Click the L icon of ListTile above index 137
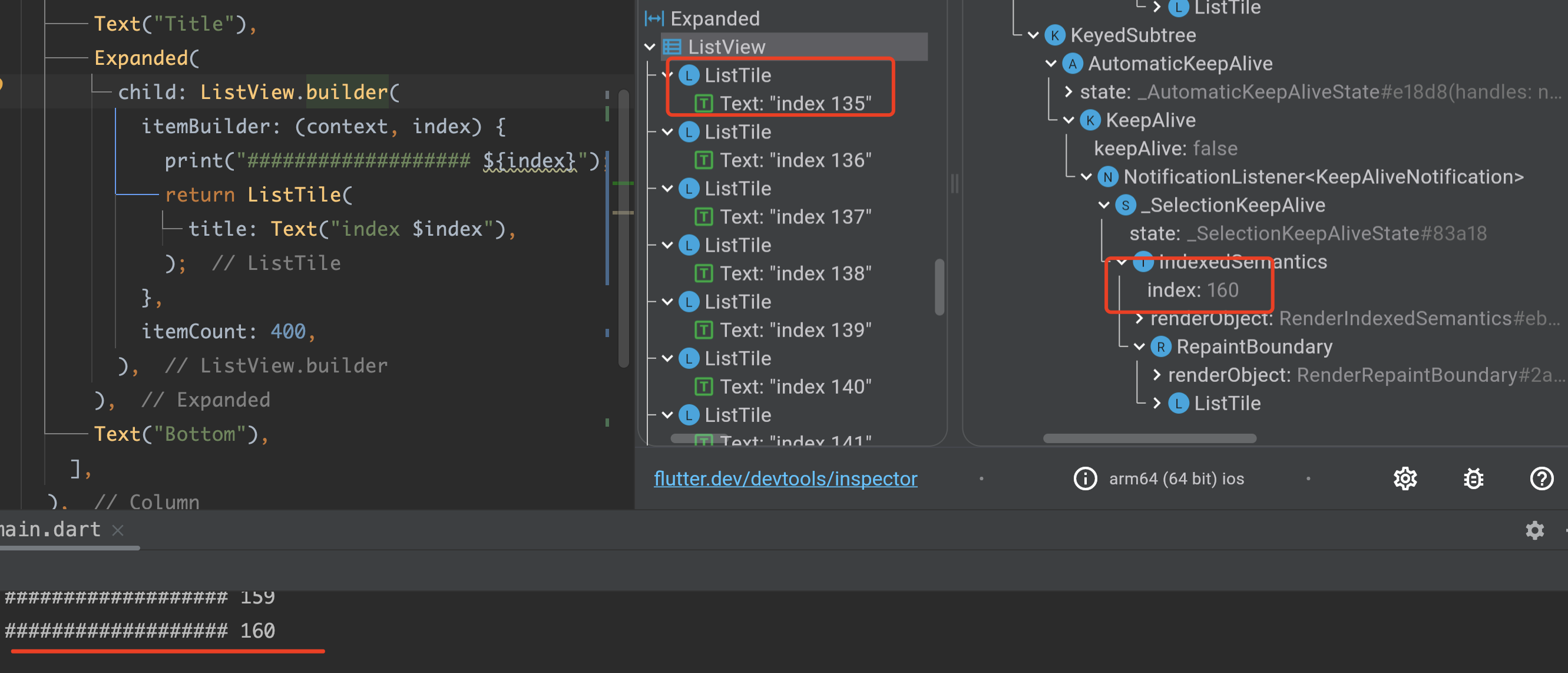 click(x=689, y=189)
